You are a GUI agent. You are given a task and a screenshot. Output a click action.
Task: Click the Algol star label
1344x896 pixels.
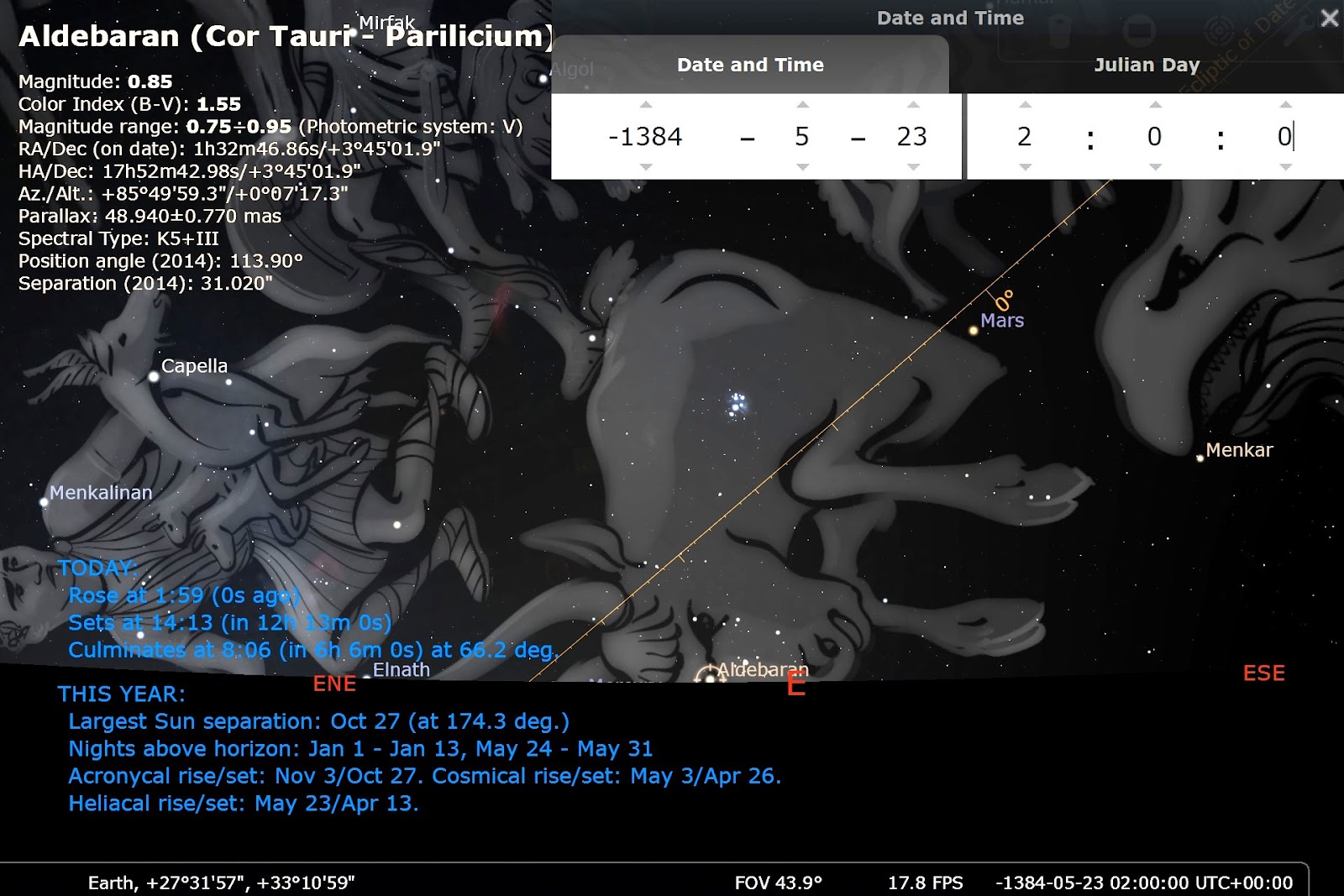click(572, 70)
